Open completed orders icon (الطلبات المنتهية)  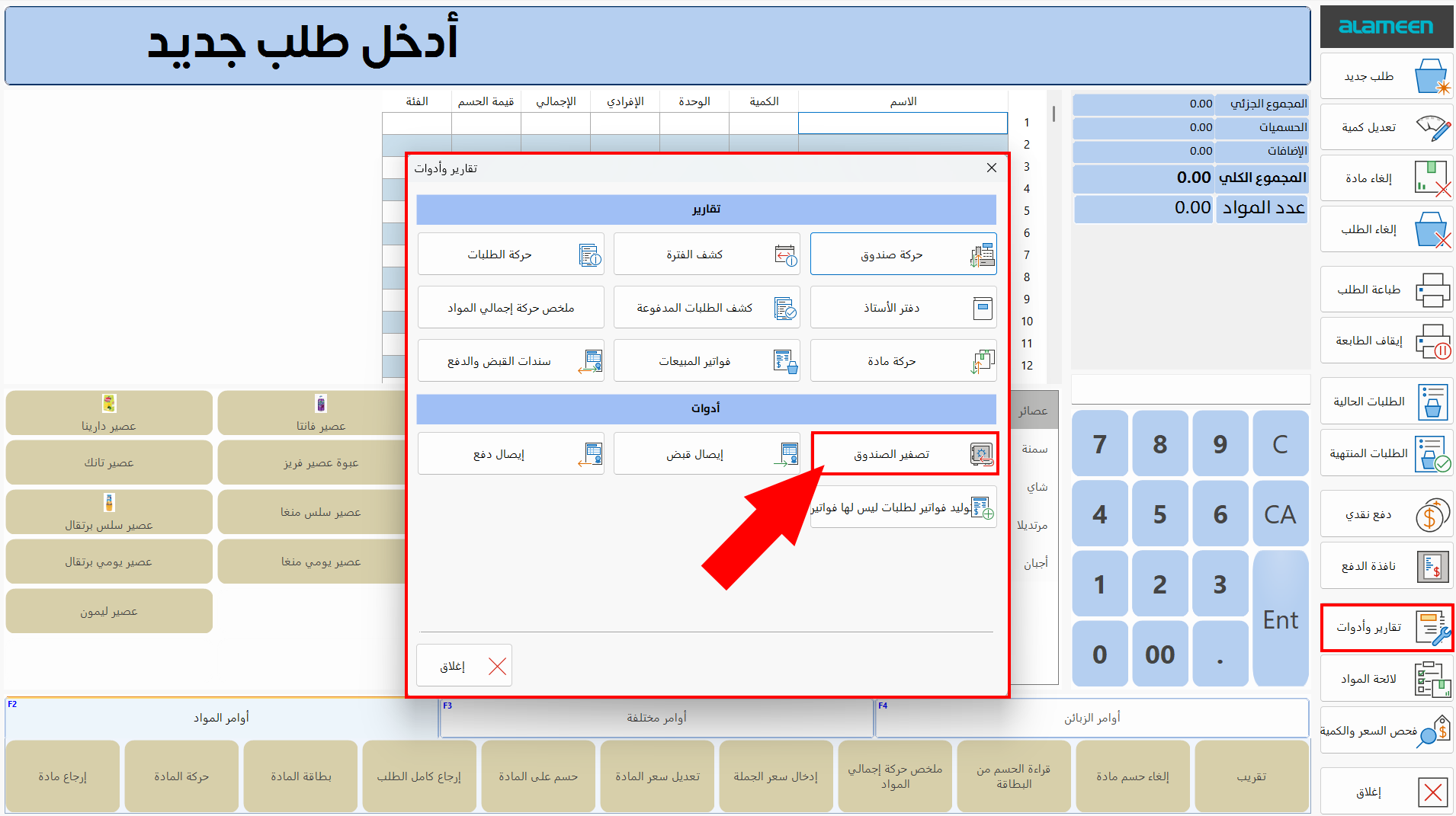tap(1432, 453)
